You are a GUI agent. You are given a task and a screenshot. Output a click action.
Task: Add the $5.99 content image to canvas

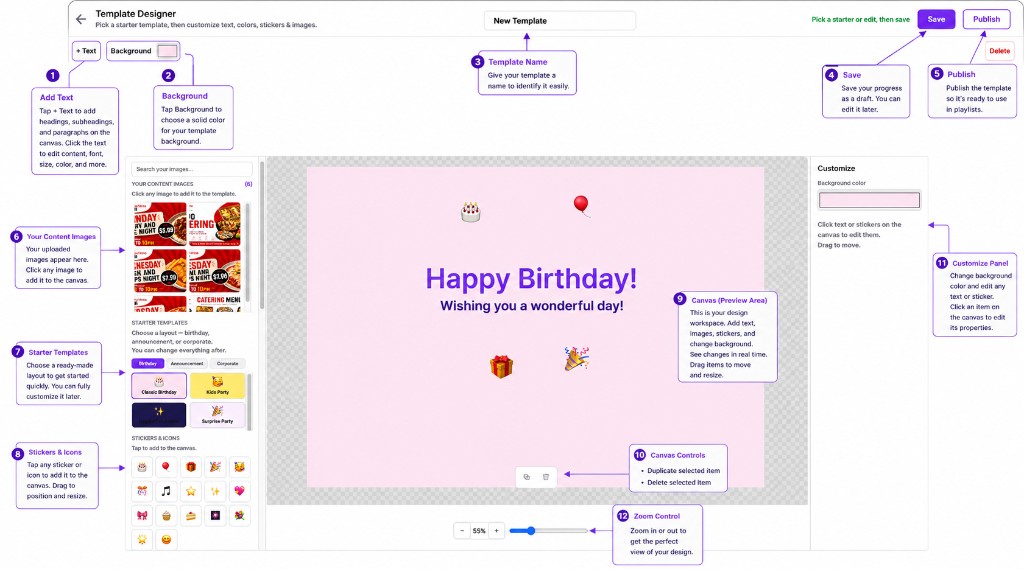point(160,223)
